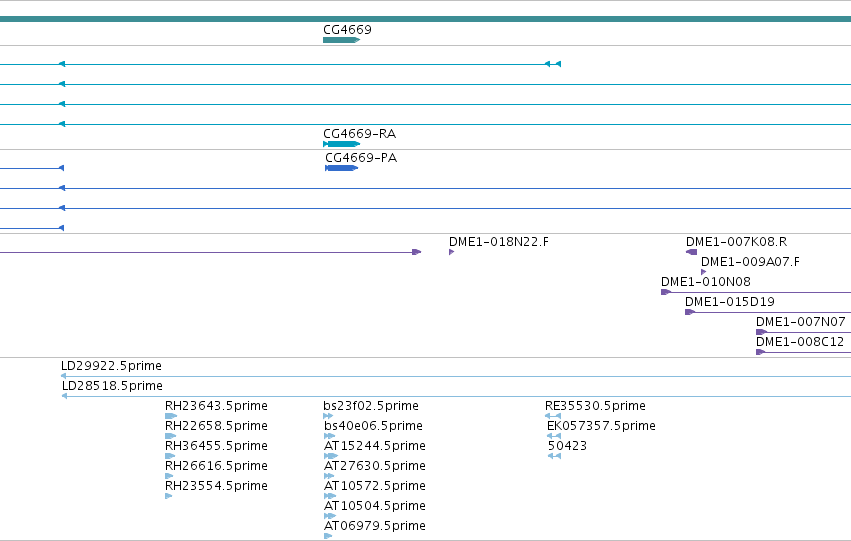Select the RH36455.5prime label
851x541 pixels.
(x=216, y=446)
